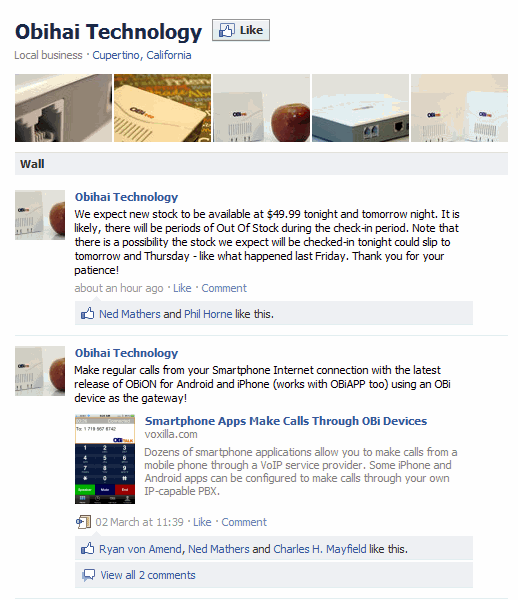Viewport: 518px width, 600px height.
Task: Expand View all 2 comments
Action: 148,575
